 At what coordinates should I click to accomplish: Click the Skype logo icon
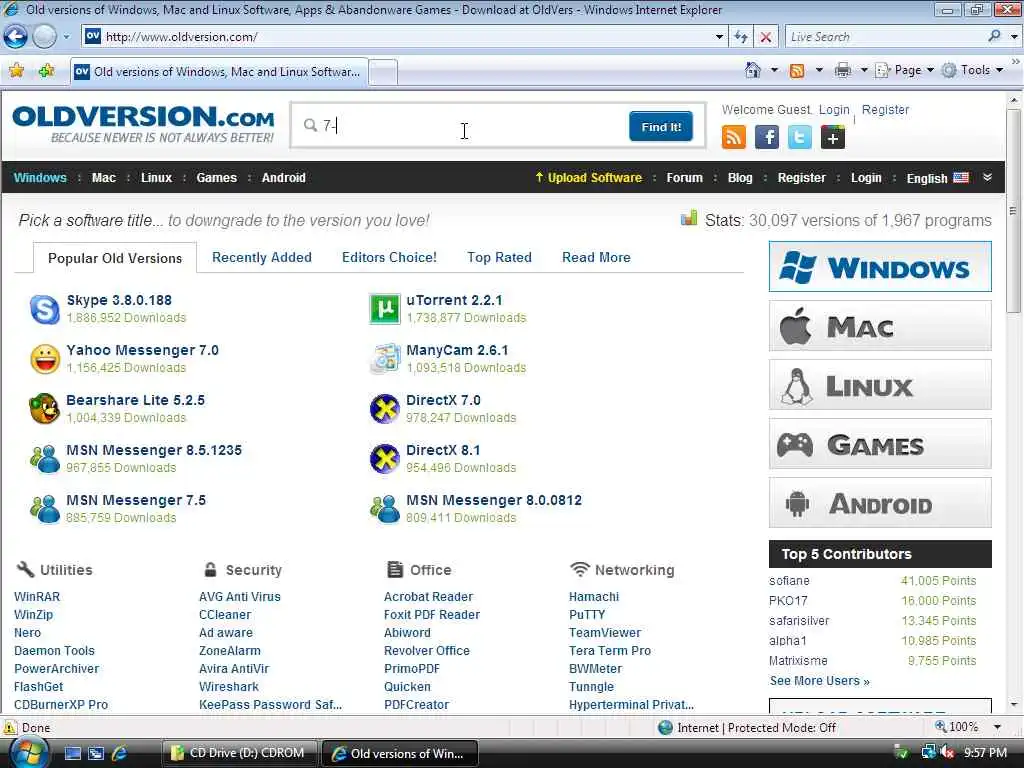tap(44, 309)
